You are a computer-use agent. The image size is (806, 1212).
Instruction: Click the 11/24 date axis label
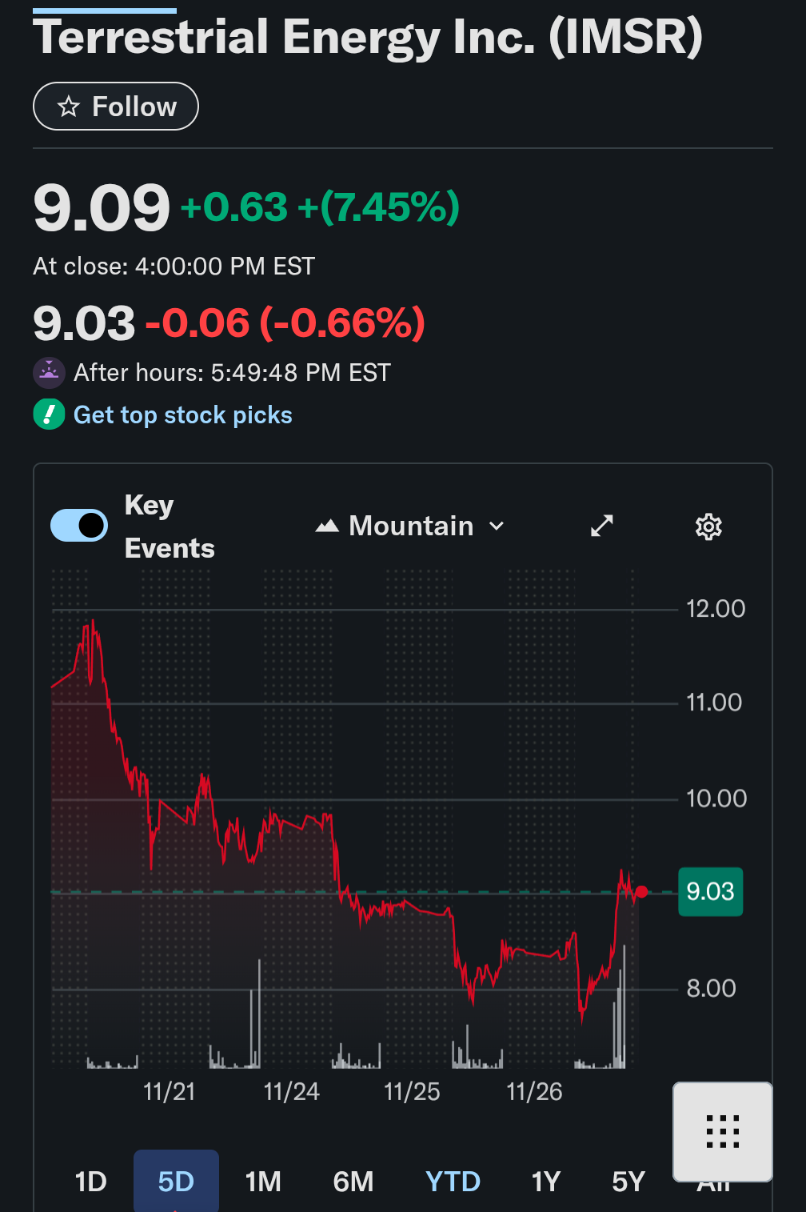point(292,1091)
